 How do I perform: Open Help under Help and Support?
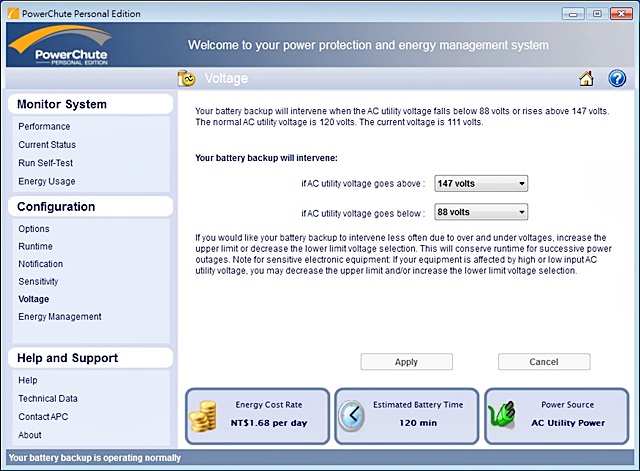click(28, 380)
